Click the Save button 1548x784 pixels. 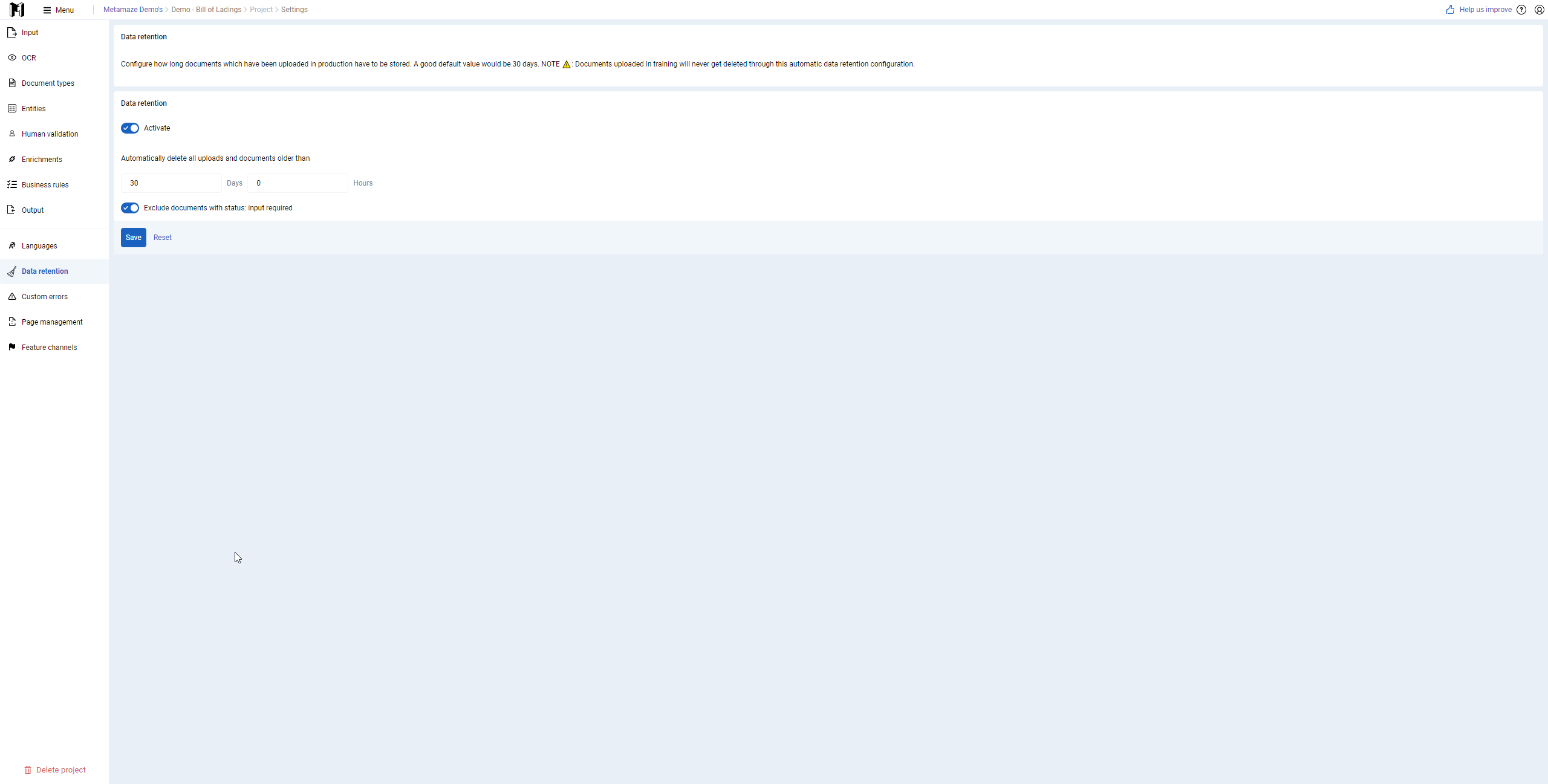[134, 238]
